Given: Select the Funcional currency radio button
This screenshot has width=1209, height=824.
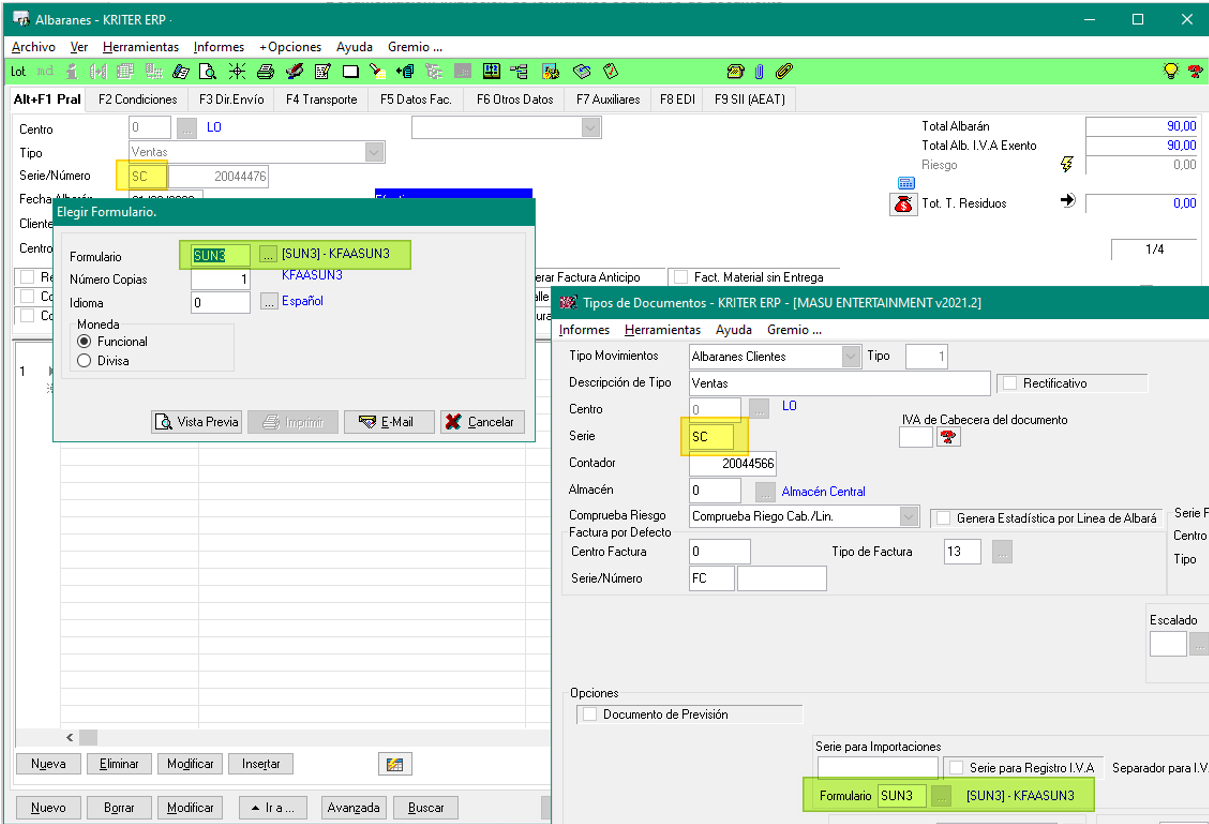Looking at the screenshot, I should 84,342.
